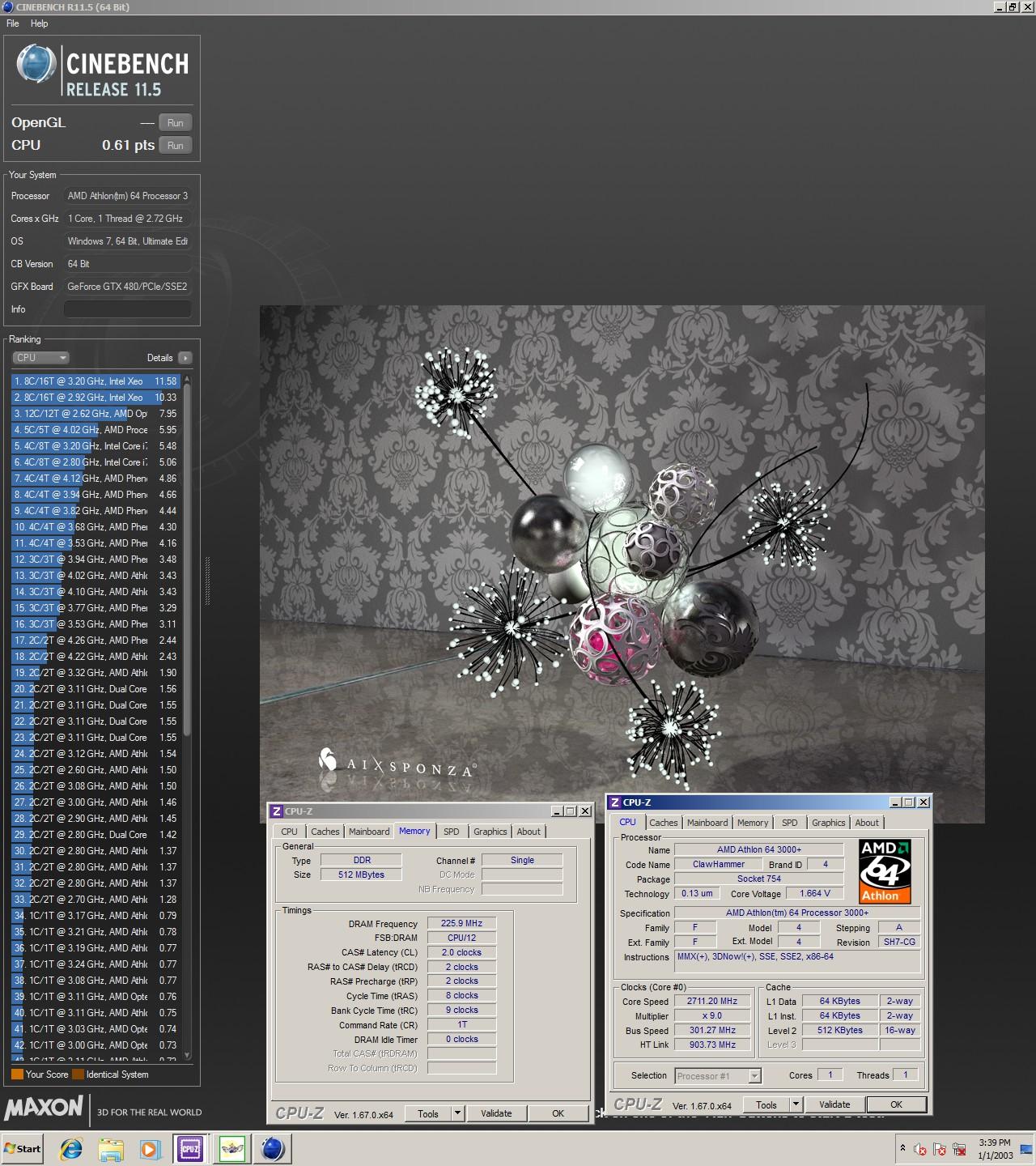Image resolution: width=1036 pixels, height=1166 pixels.
Task: Expand ranking Details arrow button
Action: click(x=185, y=357)
